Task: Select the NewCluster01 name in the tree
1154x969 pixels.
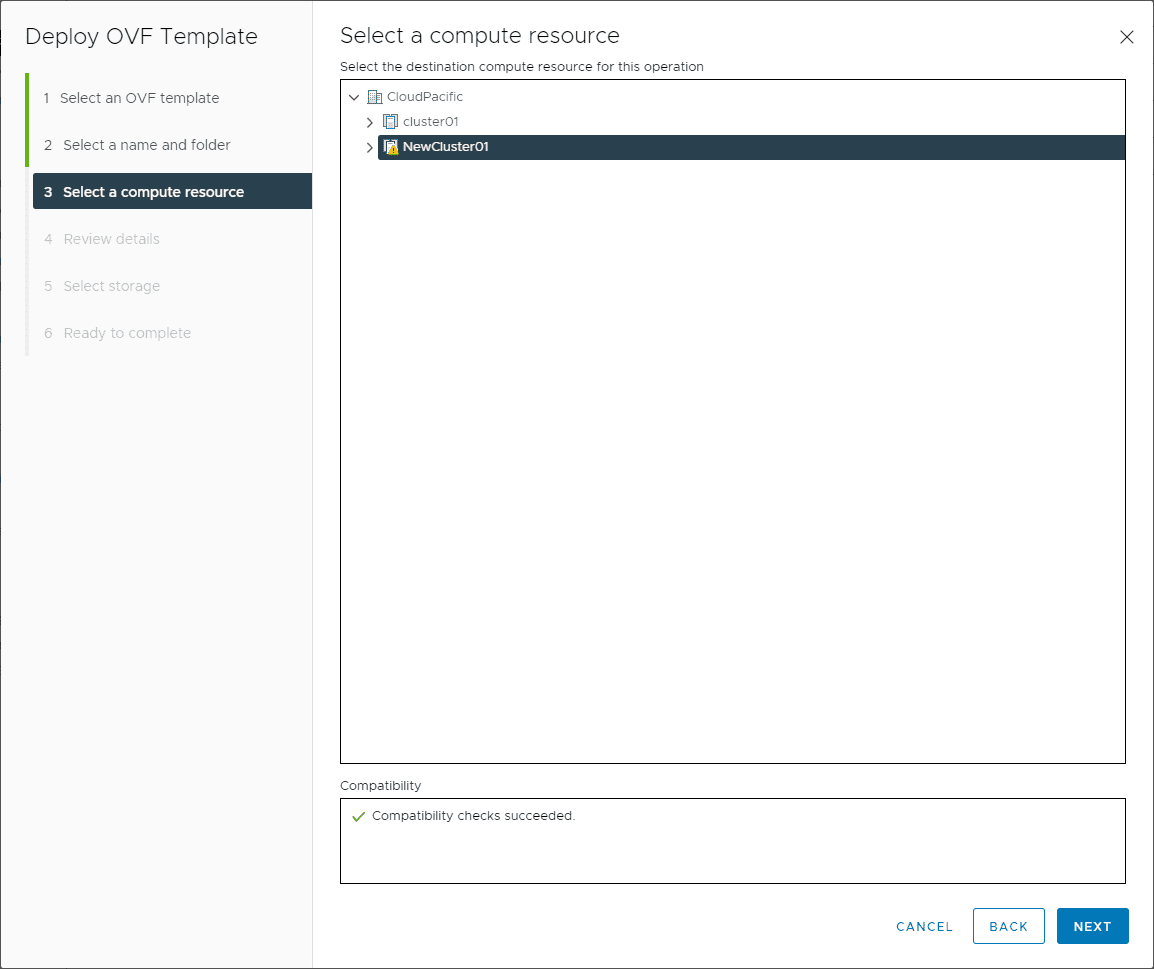Action: tap(445, 147)
